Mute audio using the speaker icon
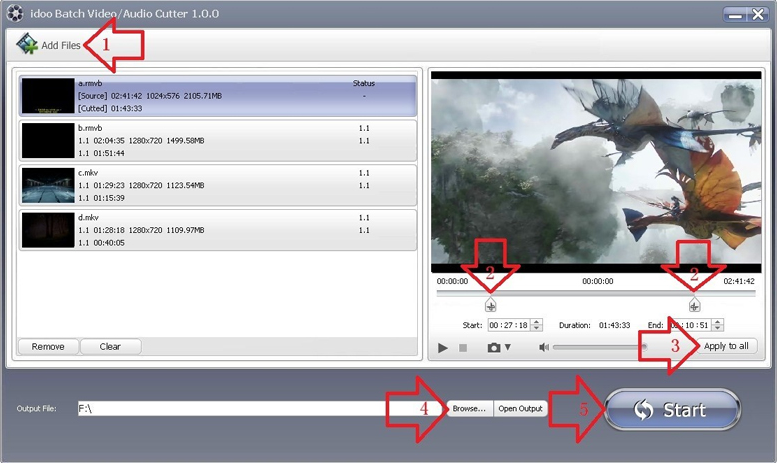This screenshot has height=463, width=777. (x=543, y=347)
